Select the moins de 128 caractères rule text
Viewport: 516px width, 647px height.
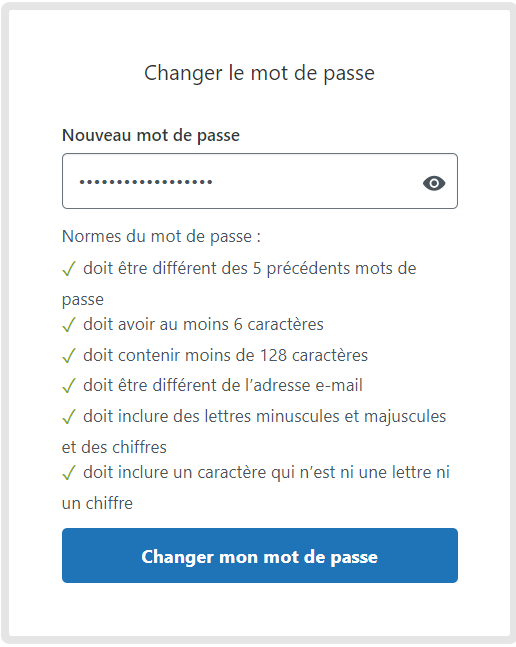(226, 355)
